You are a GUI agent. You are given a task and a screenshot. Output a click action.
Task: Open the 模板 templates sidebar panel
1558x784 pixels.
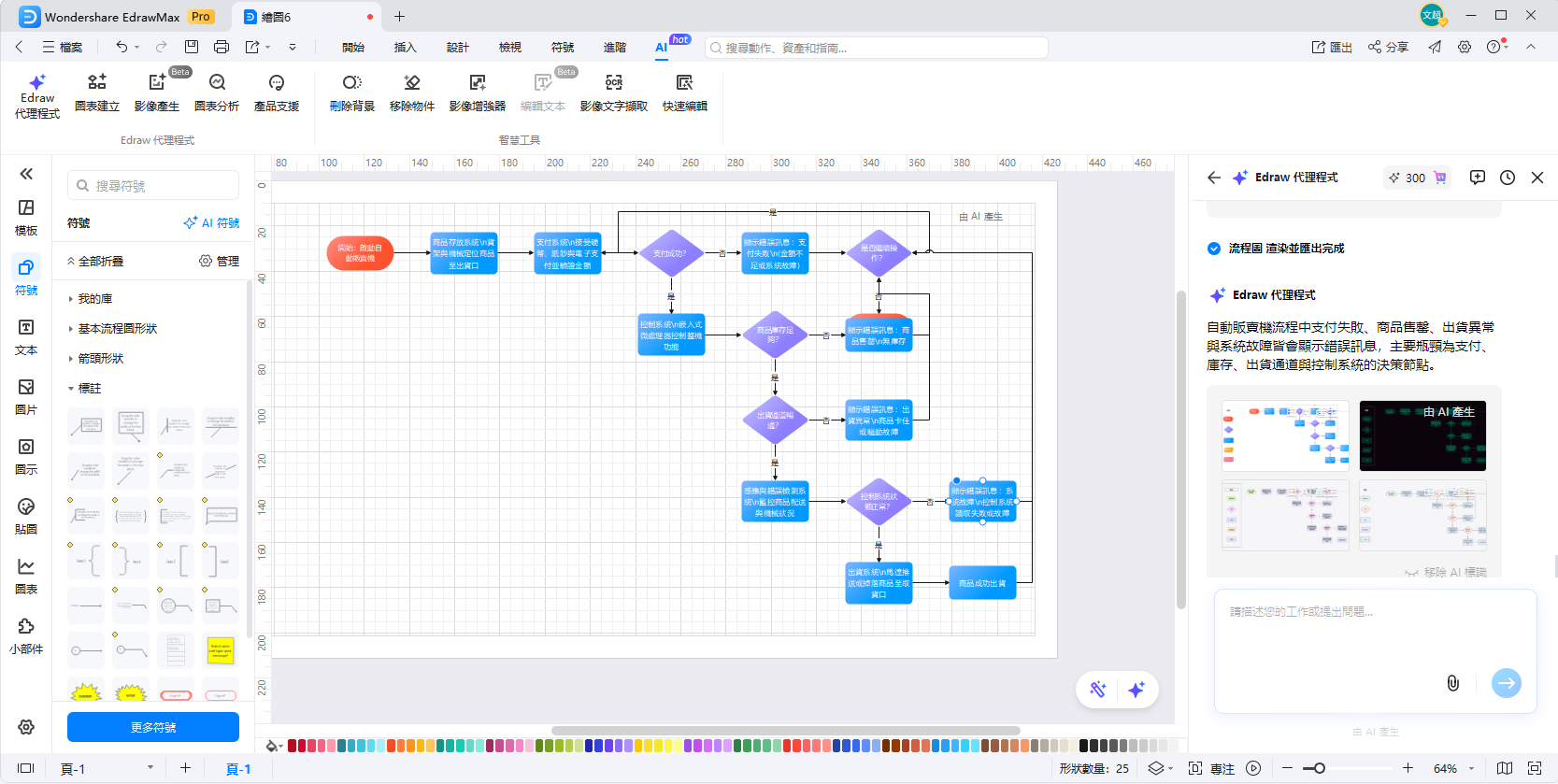coord(26,217)
